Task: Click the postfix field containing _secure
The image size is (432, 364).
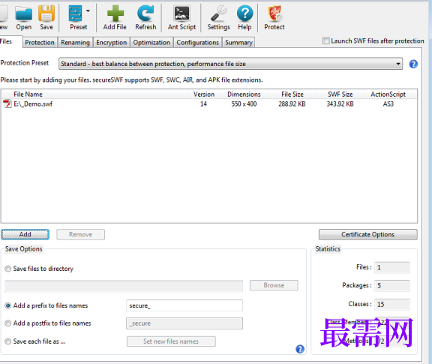Action: coord(184,323)
